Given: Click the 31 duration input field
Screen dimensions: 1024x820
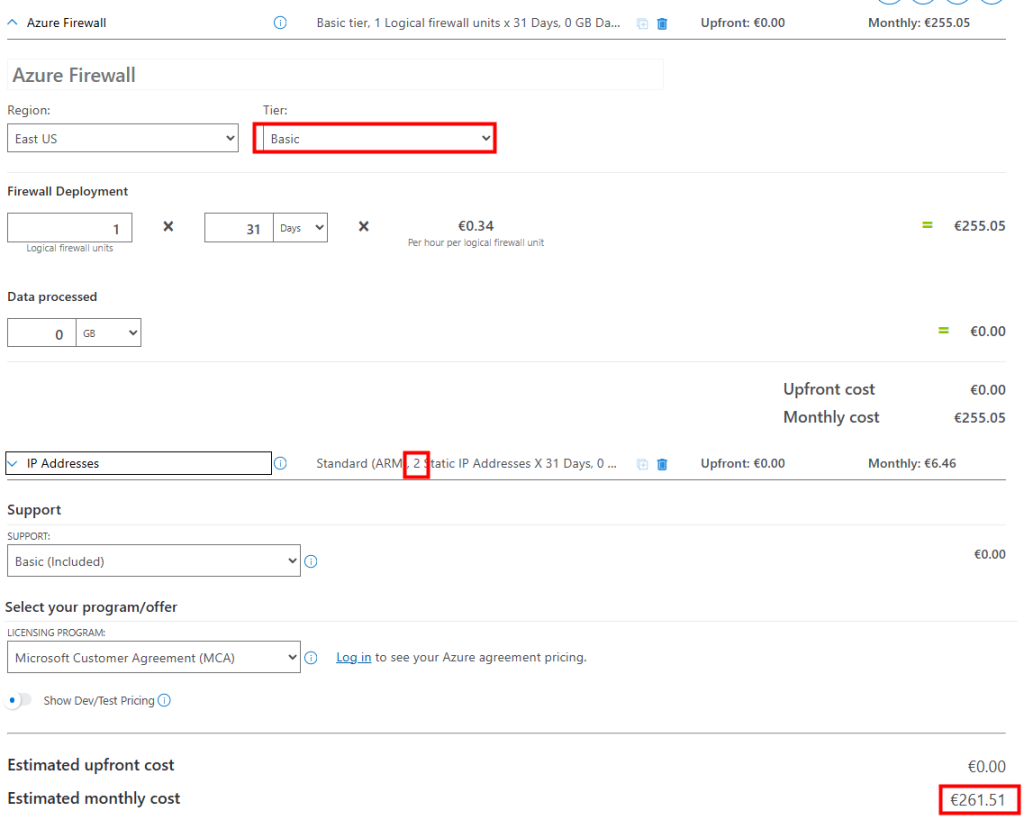Looking at the screenshot, I should [x=238, y=228].
